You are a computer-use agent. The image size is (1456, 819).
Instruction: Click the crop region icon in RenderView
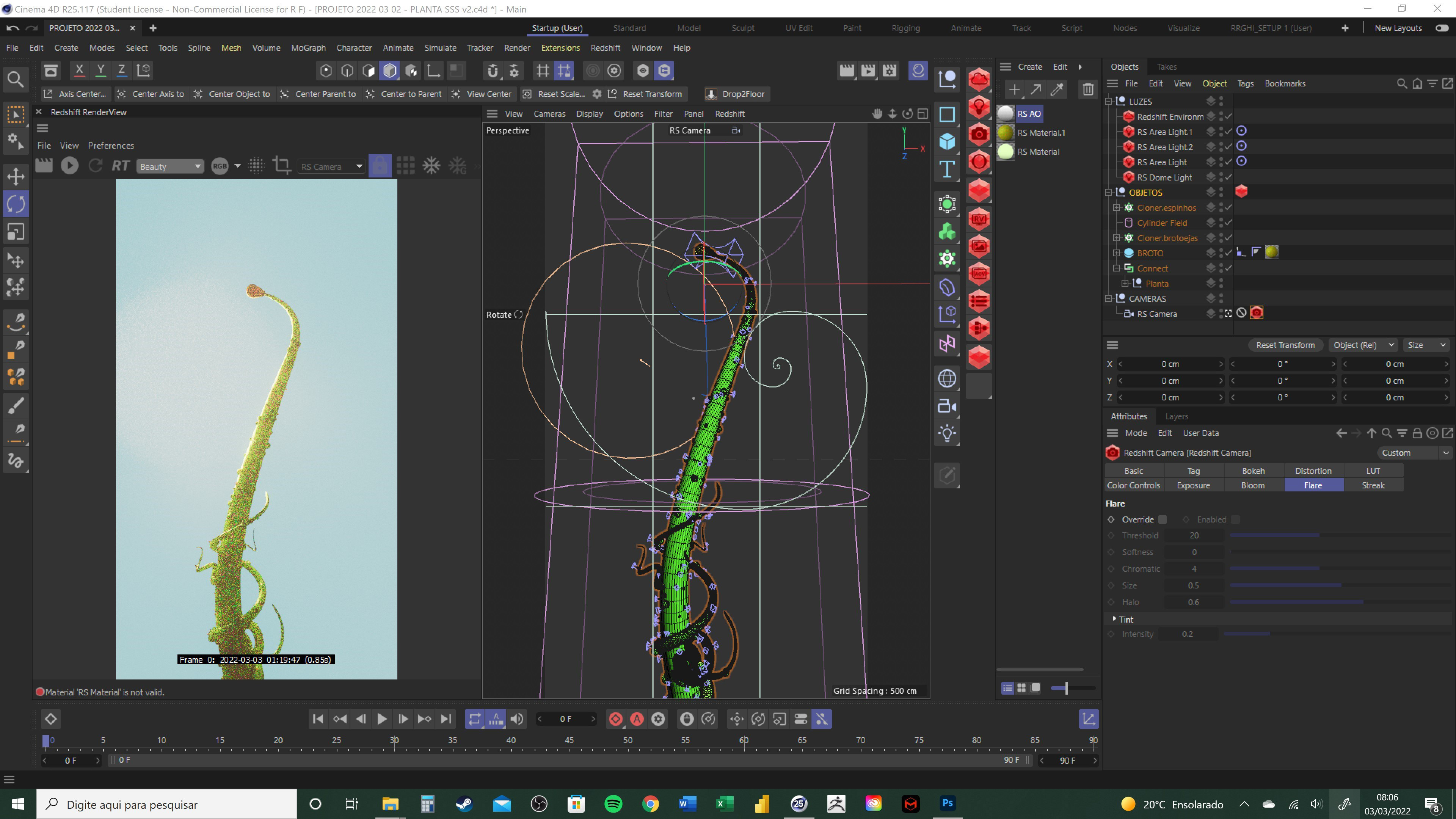click(x=281, y=166)
